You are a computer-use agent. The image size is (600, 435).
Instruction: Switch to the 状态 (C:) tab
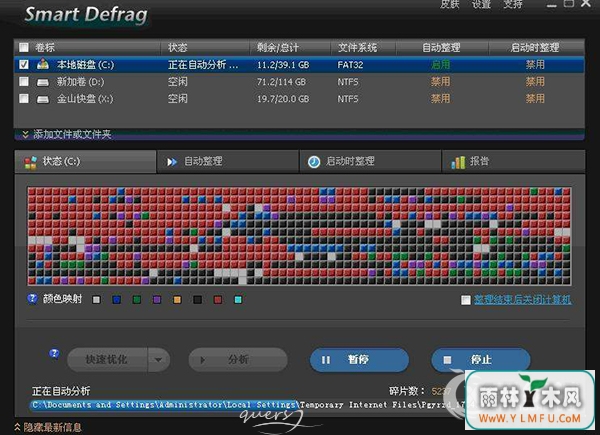pyautogui.click(x=85, y=161)
